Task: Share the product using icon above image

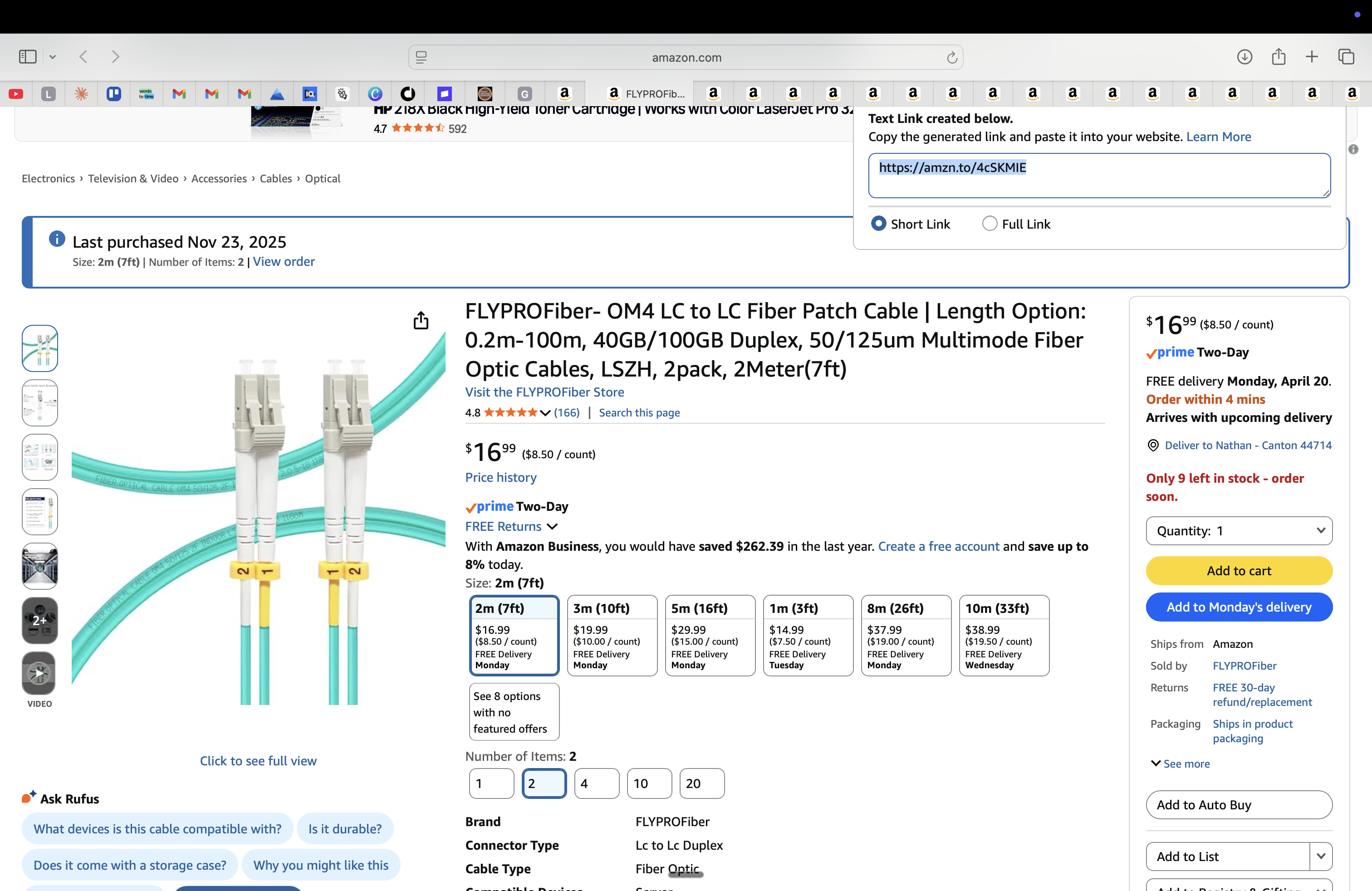Action: point(421,320)
